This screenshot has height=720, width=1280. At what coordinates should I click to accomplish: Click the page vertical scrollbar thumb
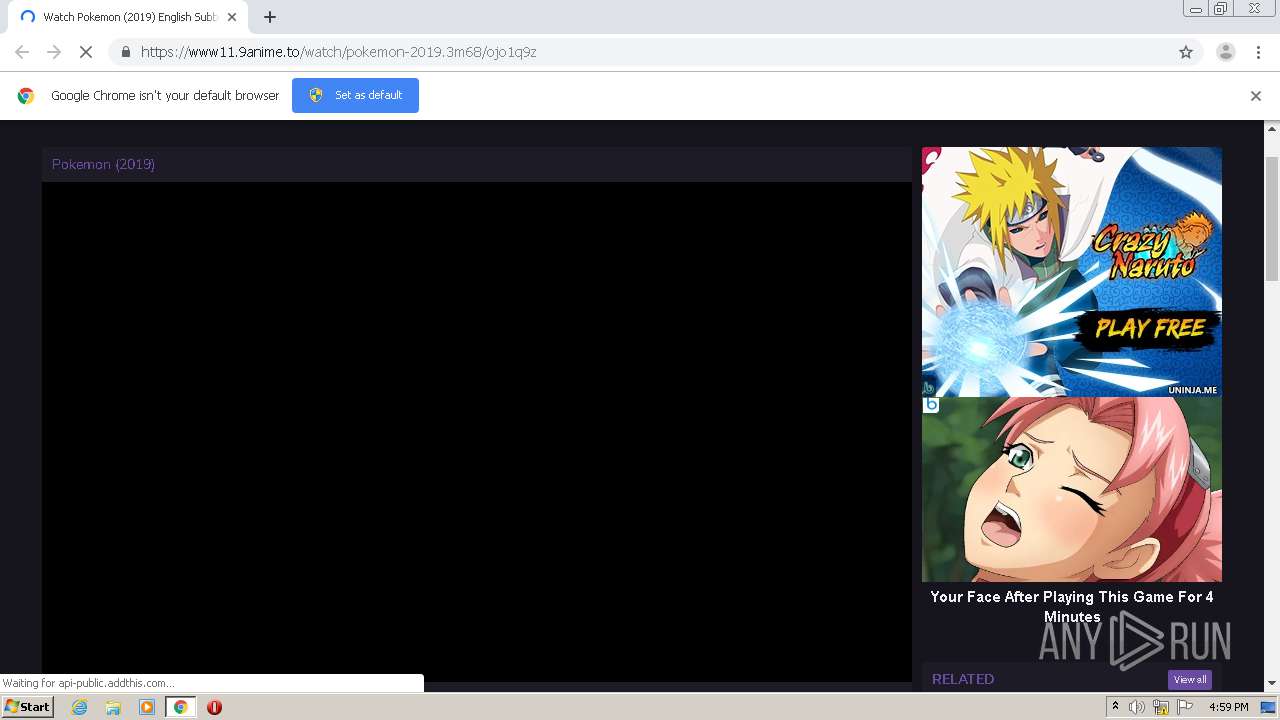tap(1272, 218)
